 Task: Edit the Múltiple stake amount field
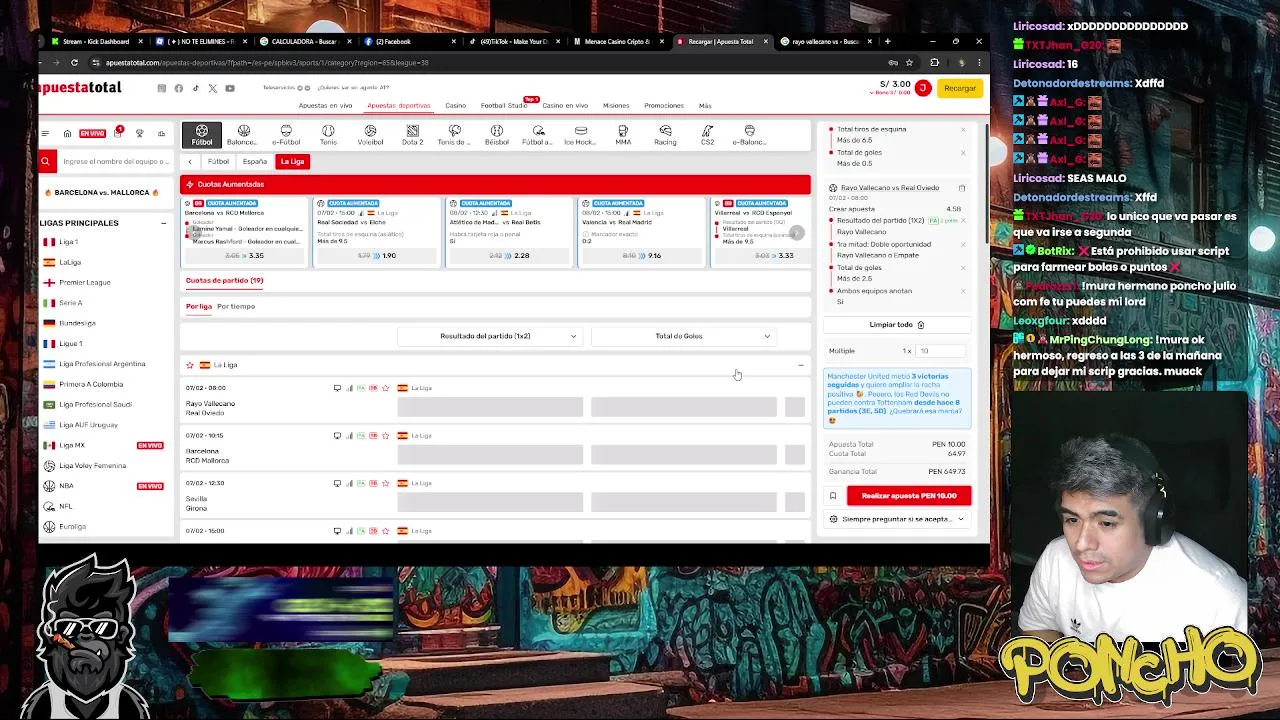942,351
